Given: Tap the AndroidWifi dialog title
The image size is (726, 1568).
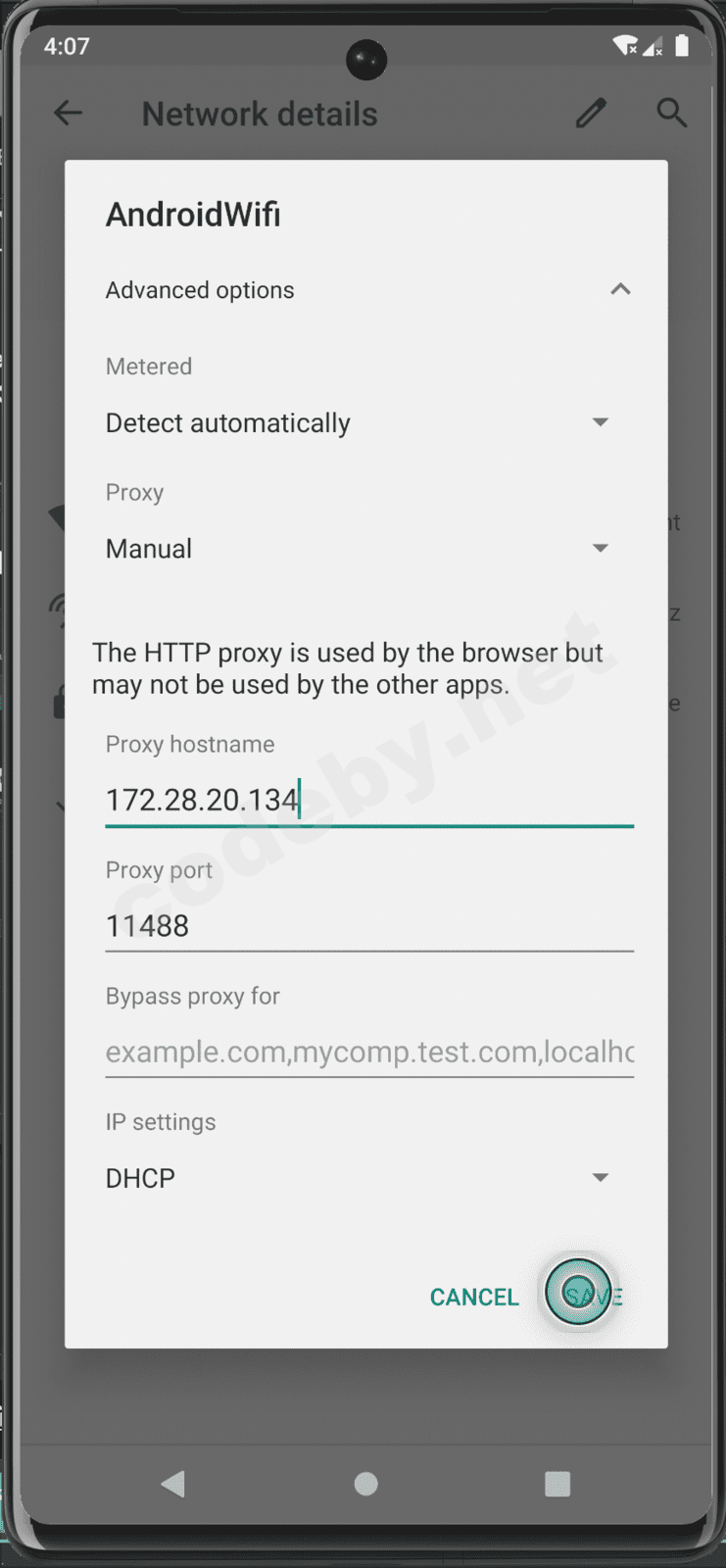Looking at the screenshot, I should coord(193,214).
